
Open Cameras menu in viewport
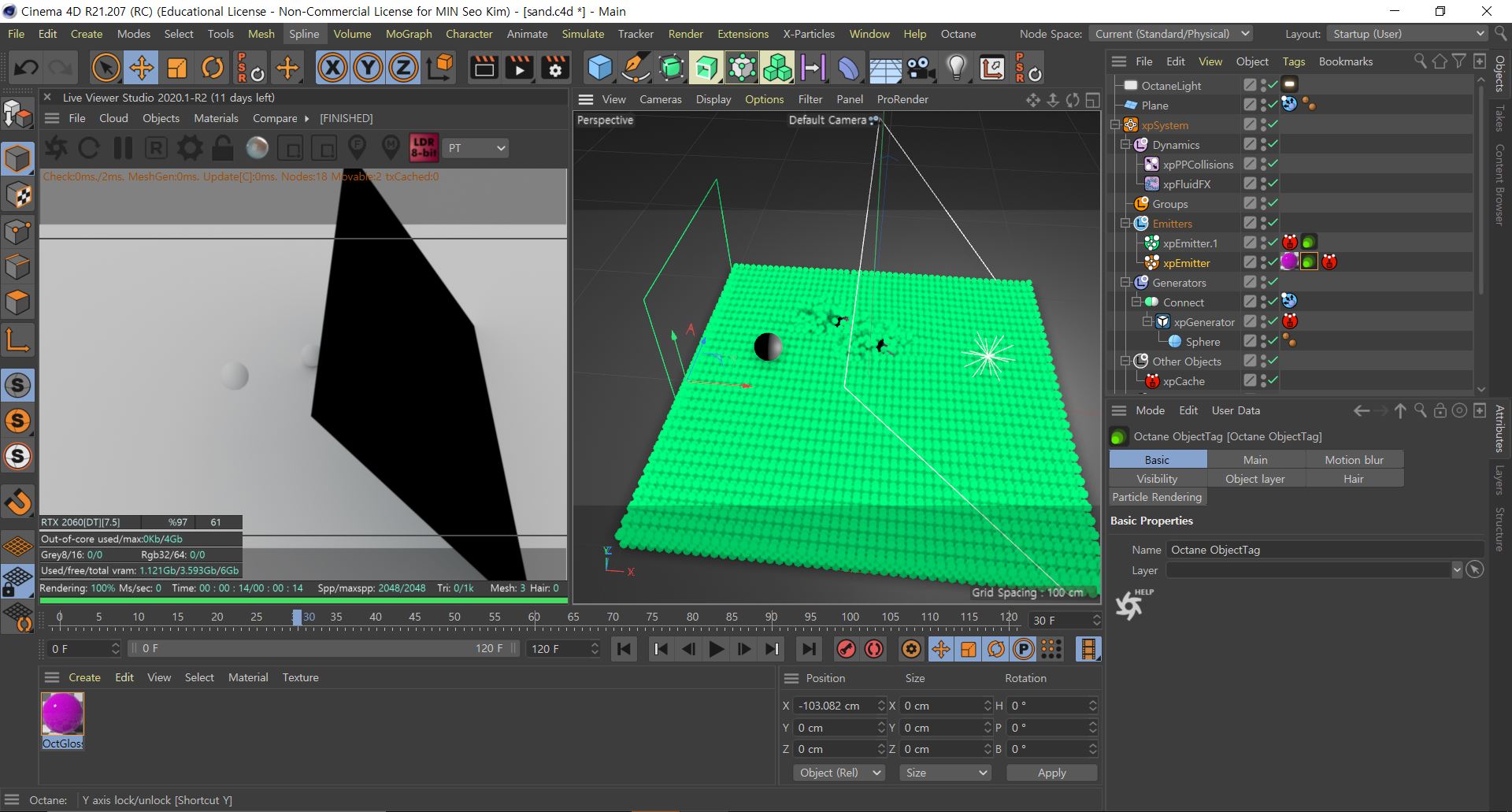660,99
